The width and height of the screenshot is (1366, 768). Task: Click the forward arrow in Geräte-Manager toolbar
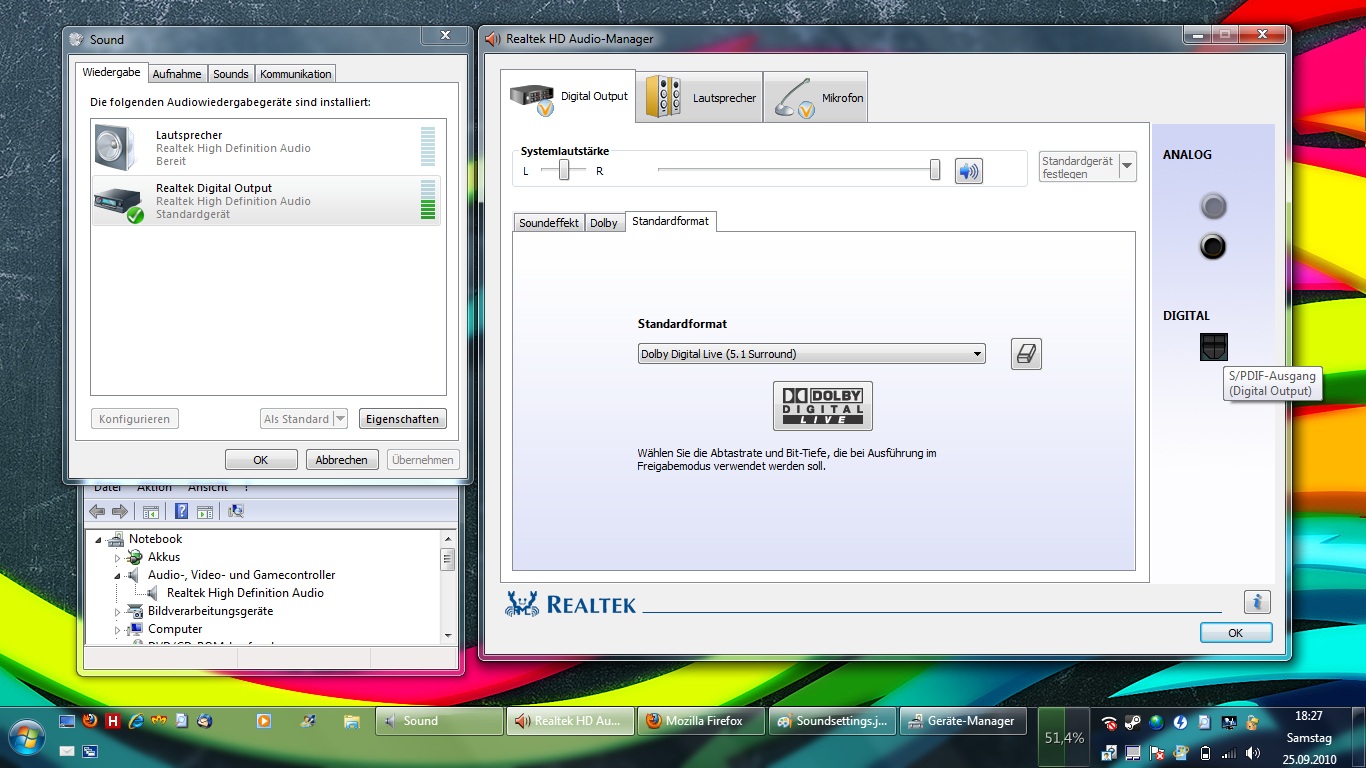[x=120, y=511]
